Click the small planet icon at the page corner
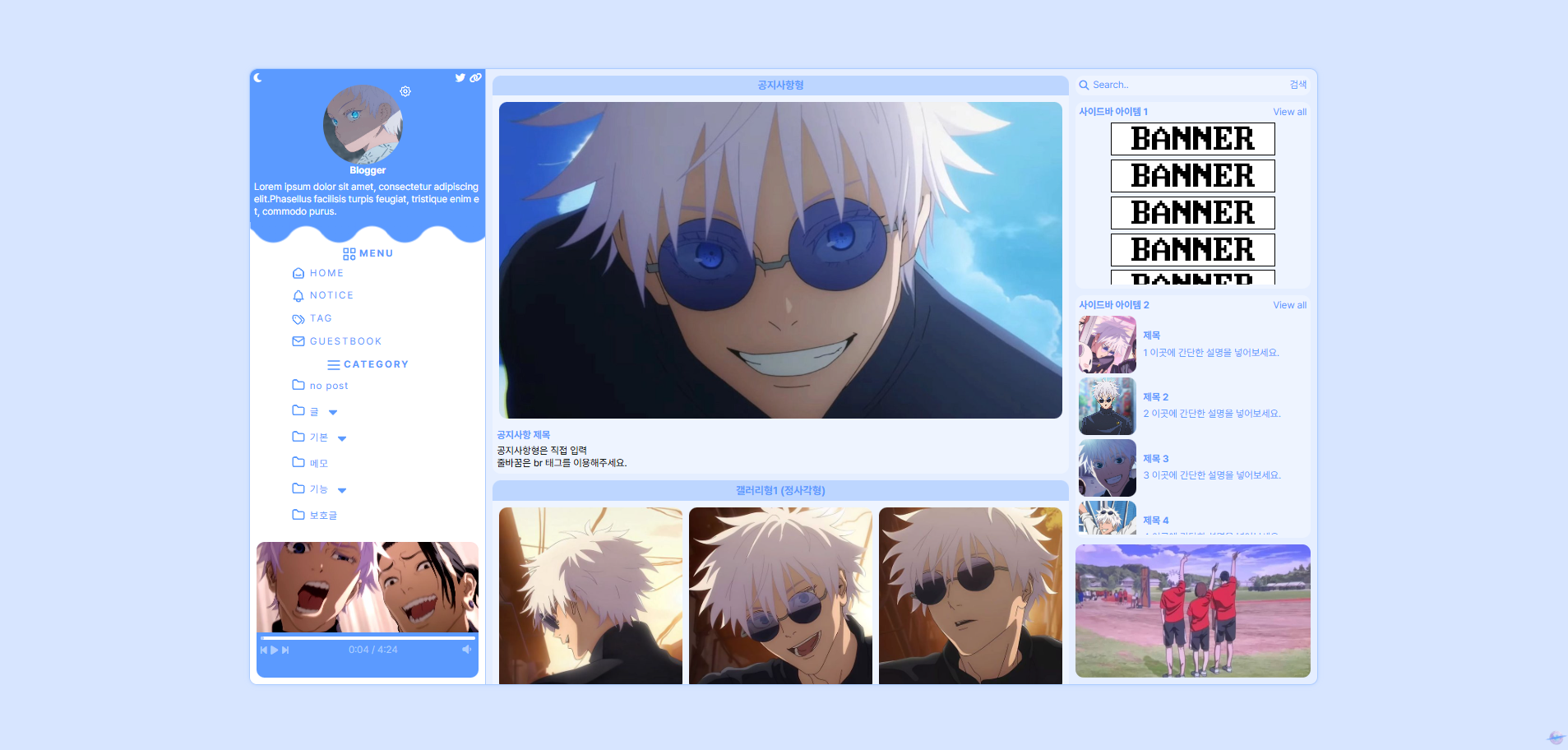Viewport: 1568px width, 750px height. [1556, 738]
